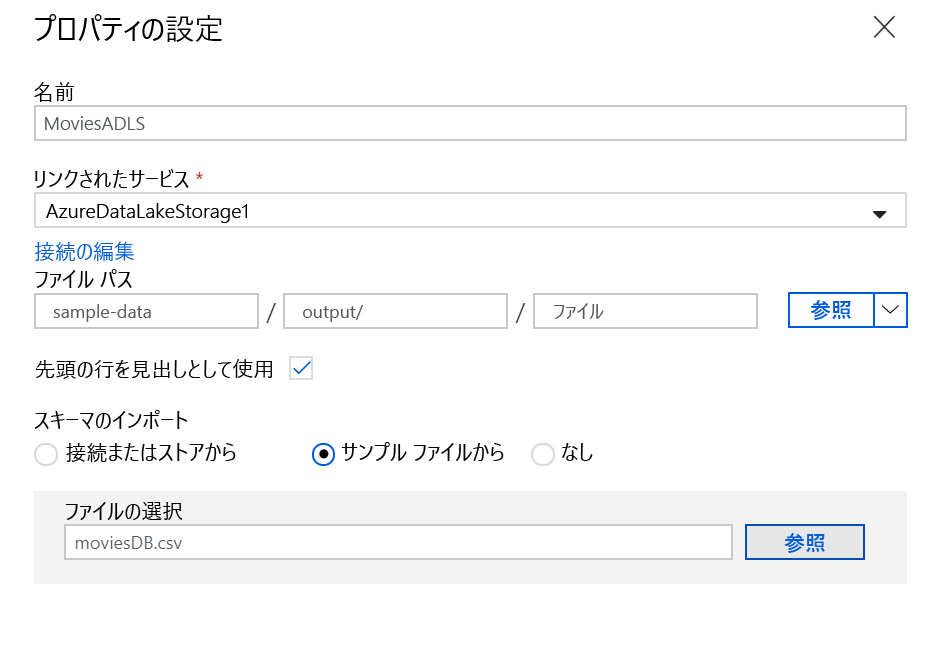Click the サンプル ファイルから radio button
Image resolution: width=943 pixels, height=663 pixels.
click(322, 454)
